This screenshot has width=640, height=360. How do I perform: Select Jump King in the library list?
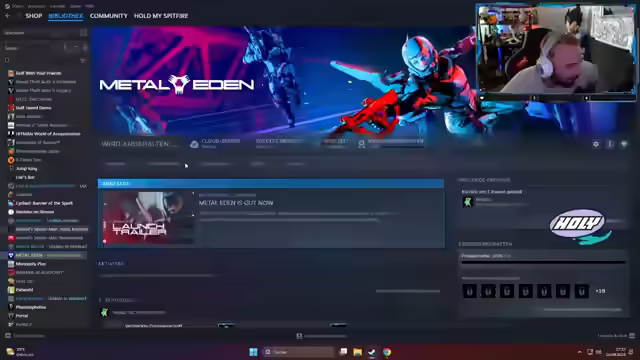26,168
